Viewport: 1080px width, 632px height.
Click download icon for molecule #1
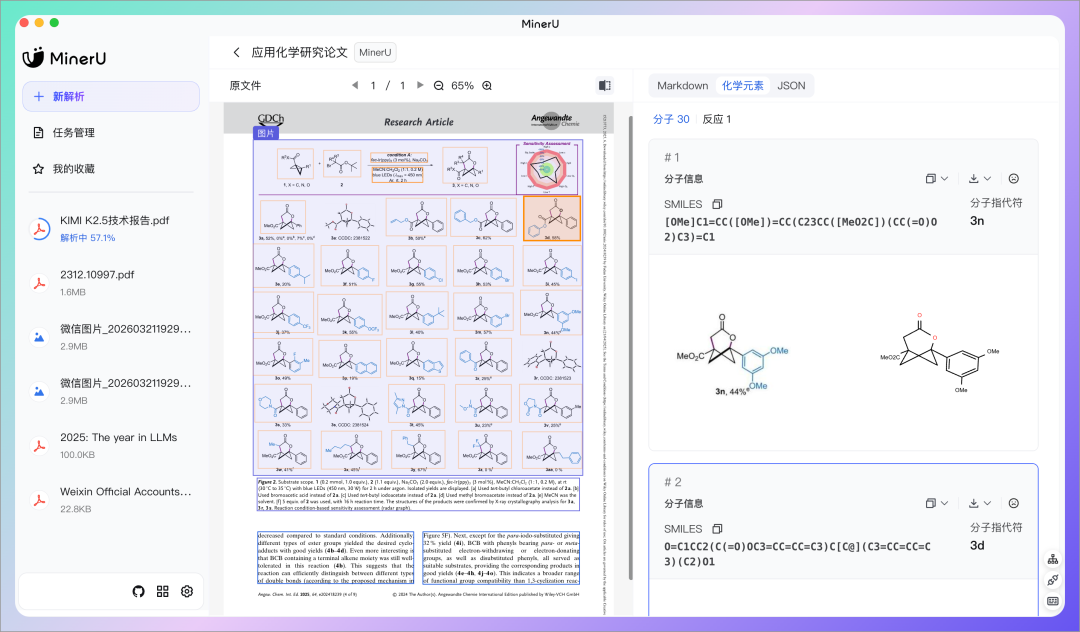point(973,178)
